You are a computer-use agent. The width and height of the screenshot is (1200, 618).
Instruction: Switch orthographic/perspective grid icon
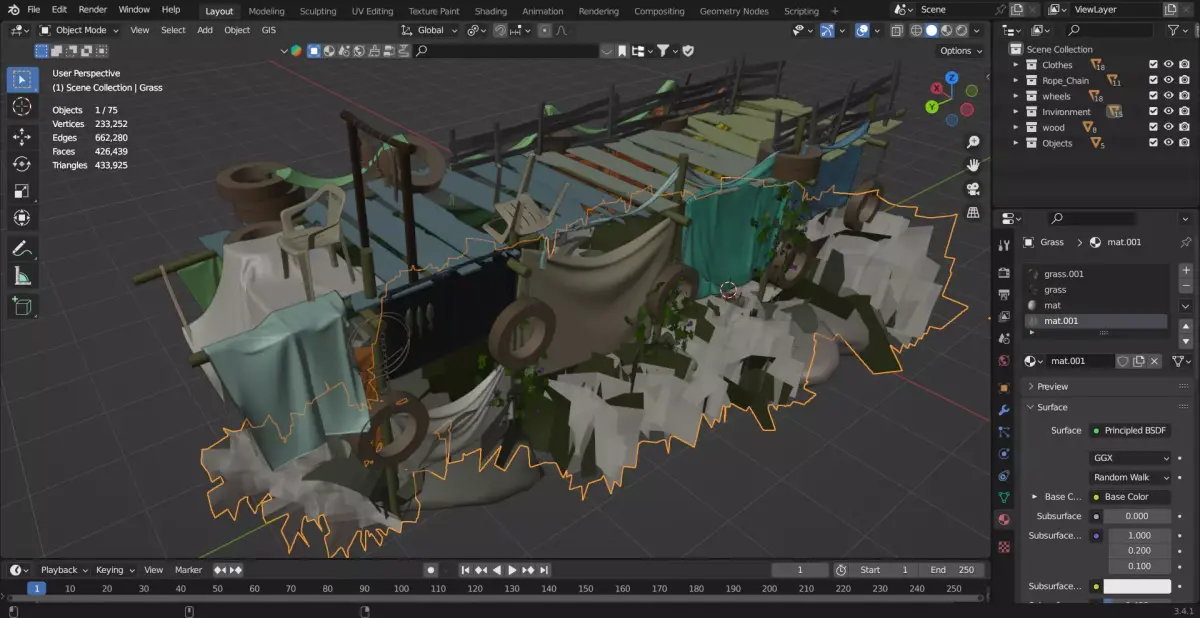(972, 213)
